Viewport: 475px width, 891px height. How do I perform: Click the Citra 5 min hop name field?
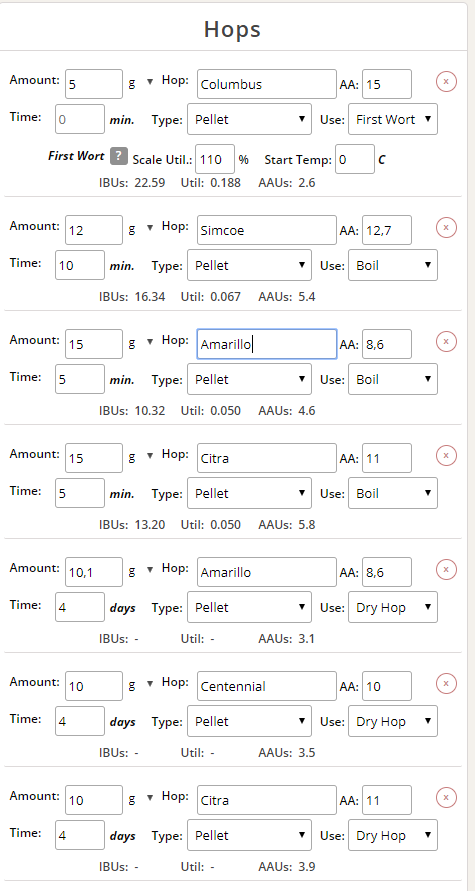pos(266,458)
